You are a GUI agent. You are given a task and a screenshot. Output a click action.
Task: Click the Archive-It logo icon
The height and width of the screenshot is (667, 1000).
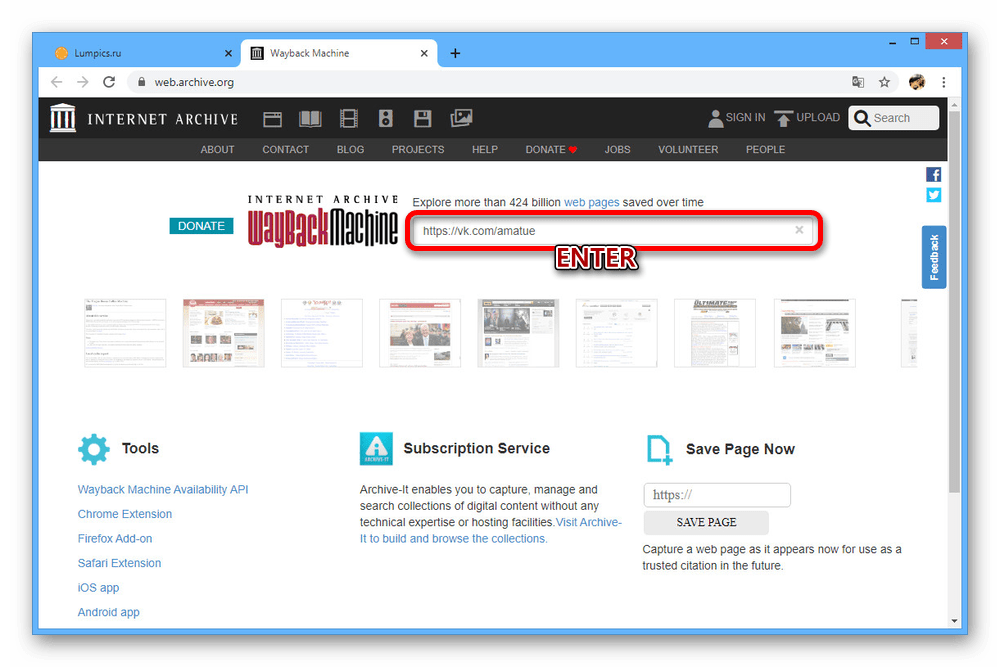tap(376, 449)
